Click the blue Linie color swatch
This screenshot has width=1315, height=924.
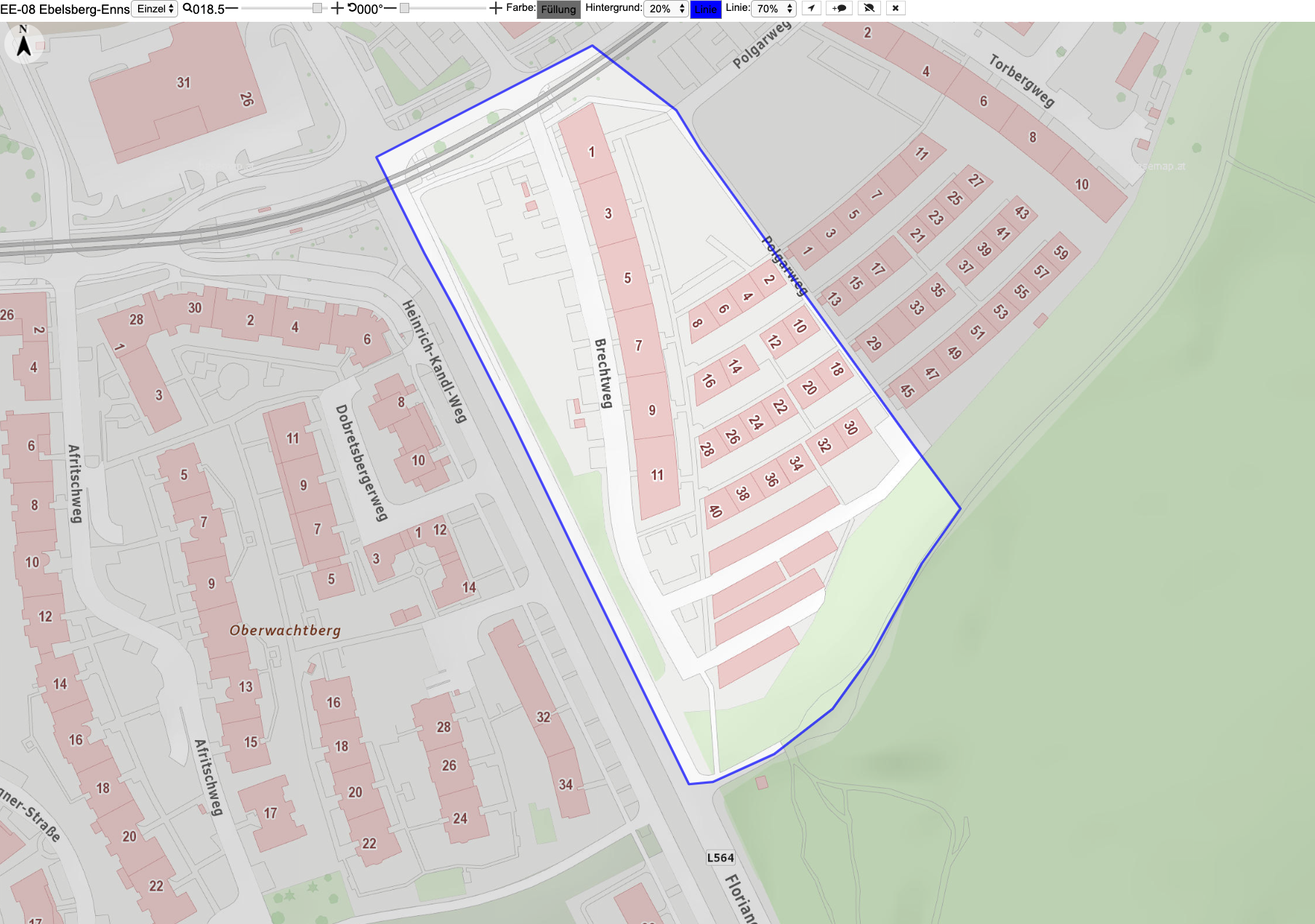point(705,9)
